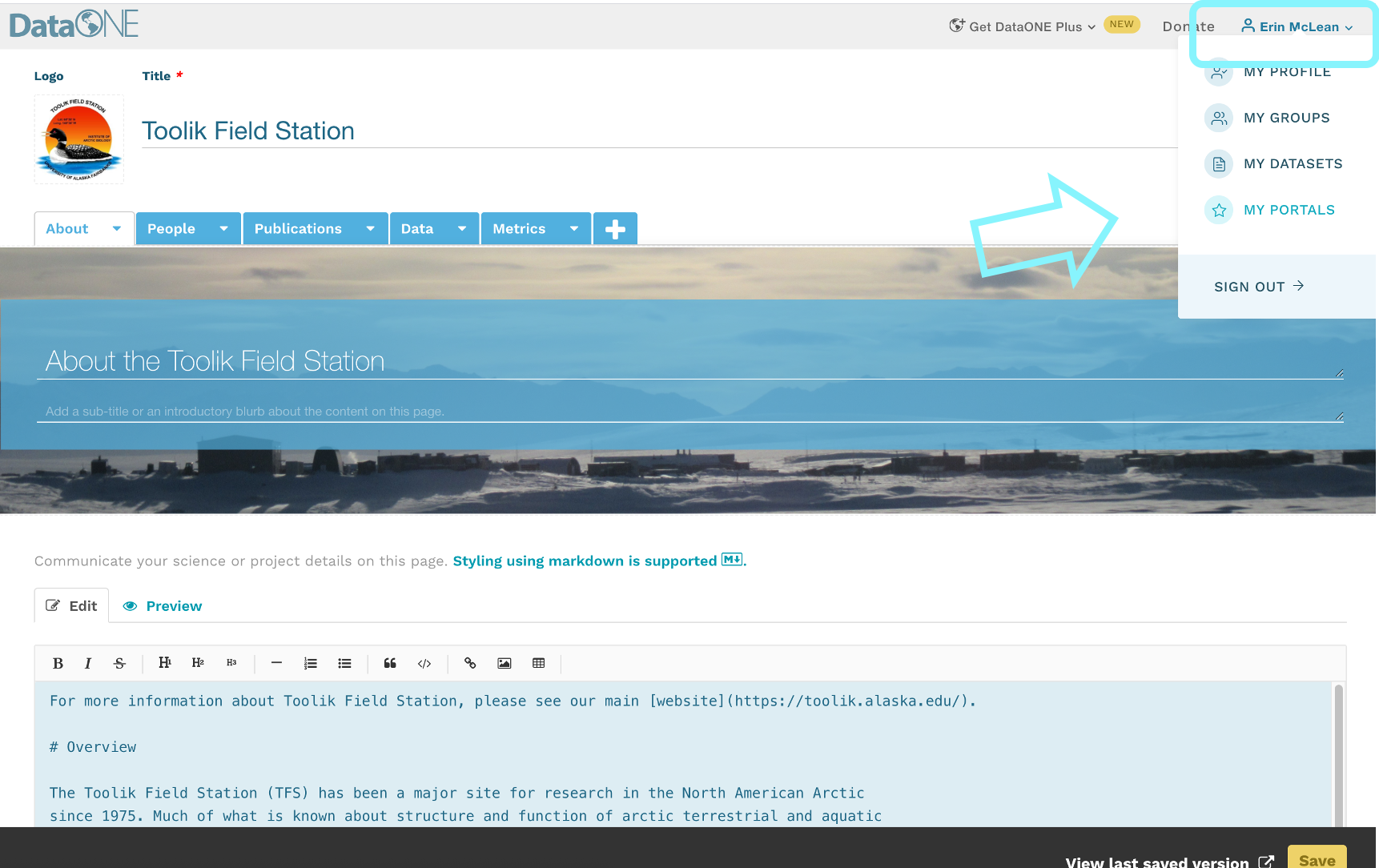Open View last saved version link
Viewport: 1379px width, 868px height.
(1169, 862)
